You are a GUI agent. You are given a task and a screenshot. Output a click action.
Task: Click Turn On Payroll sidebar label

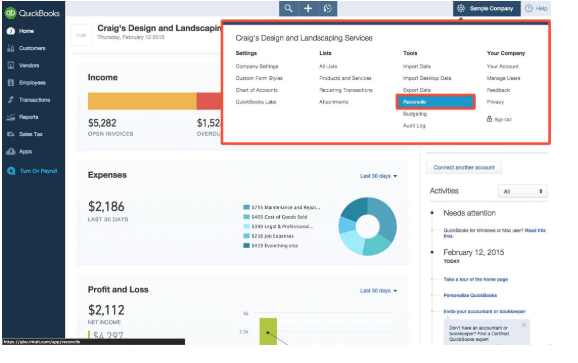pyautogui.click(x=38, y=171)
